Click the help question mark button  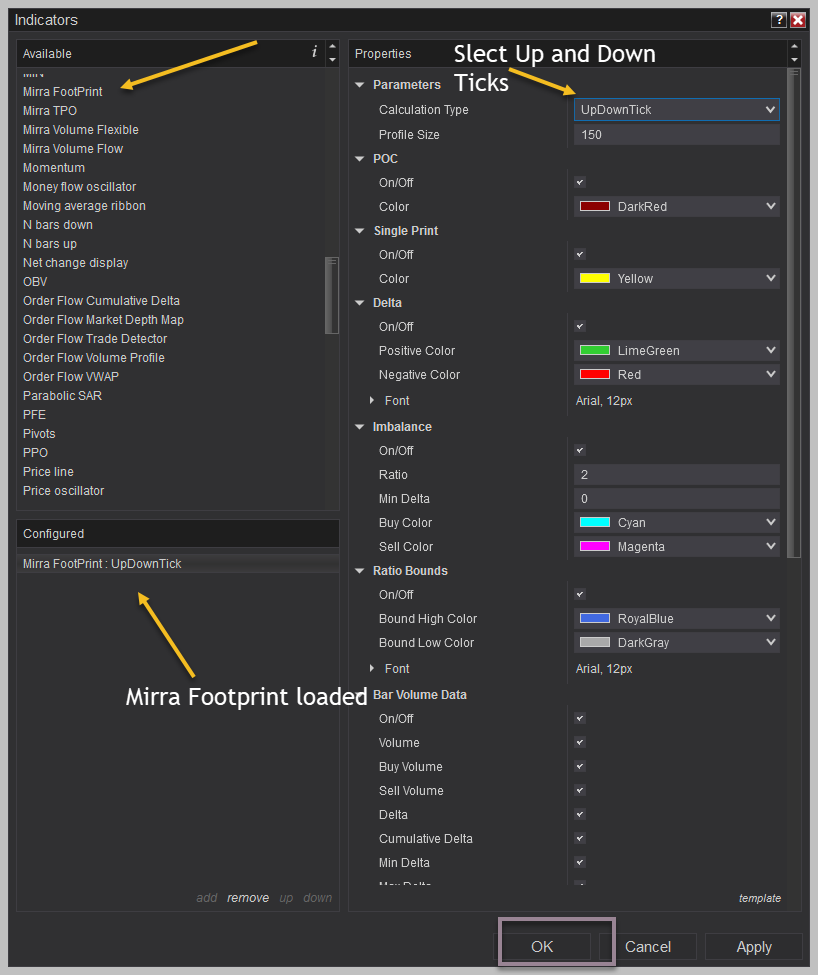(779, 20)
